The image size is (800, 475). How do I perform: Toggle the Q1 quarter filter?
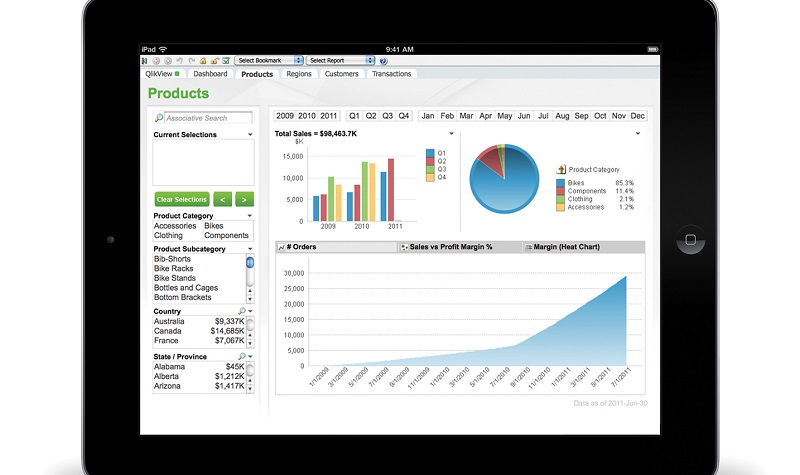click(354, 116)
